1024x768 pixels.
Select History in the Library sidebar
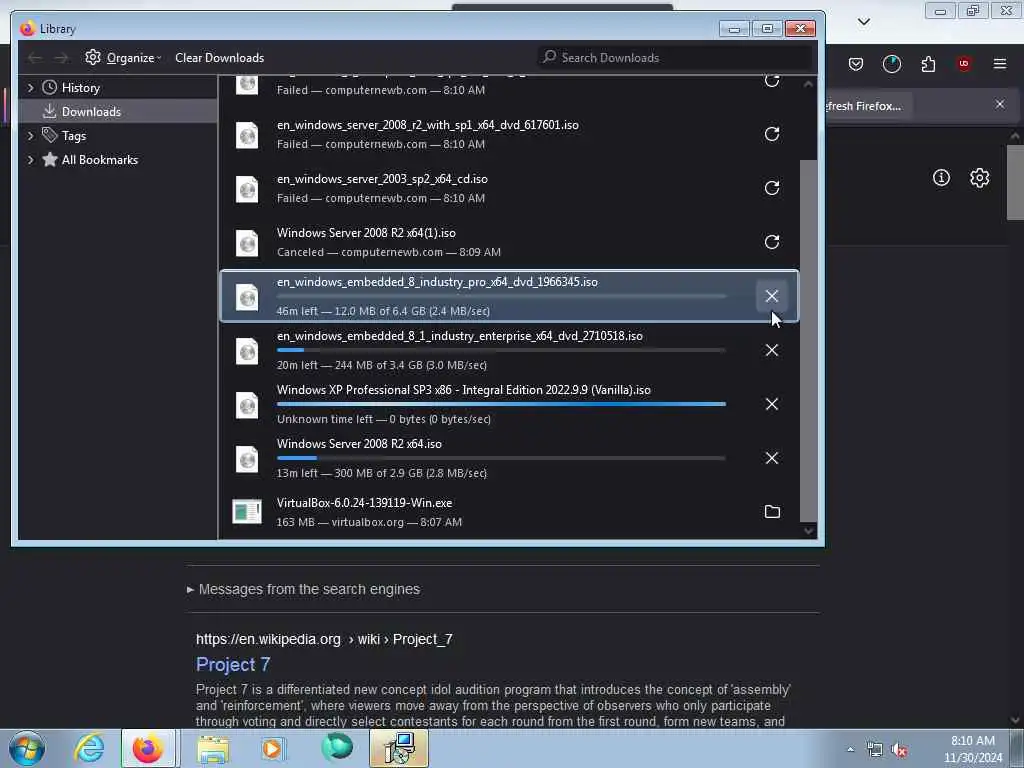pyautogui.click(x=80, y=88)
